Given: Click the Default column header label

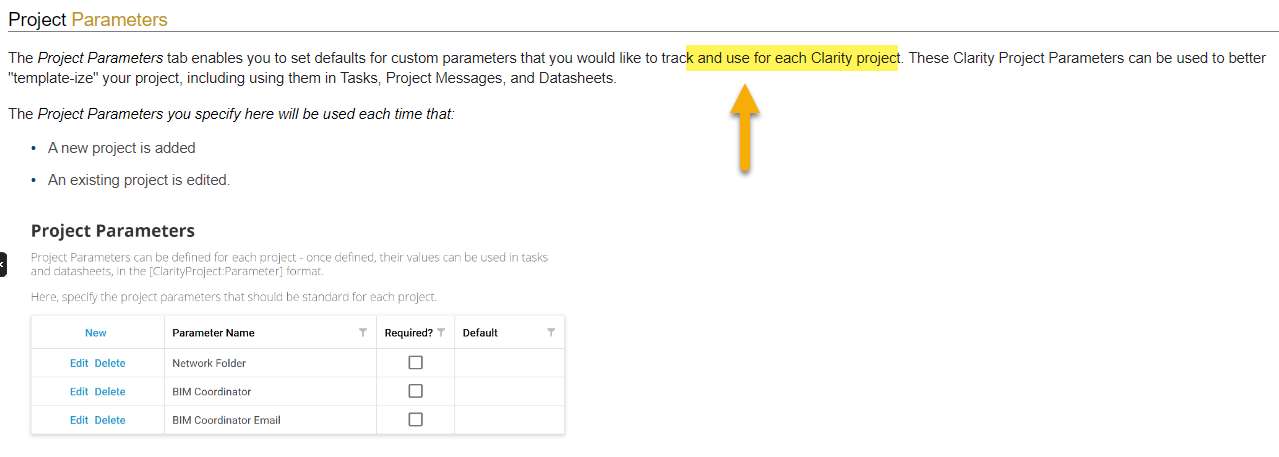Looking at the screenshot, I should pyautogui.click(x=480, y=333).
